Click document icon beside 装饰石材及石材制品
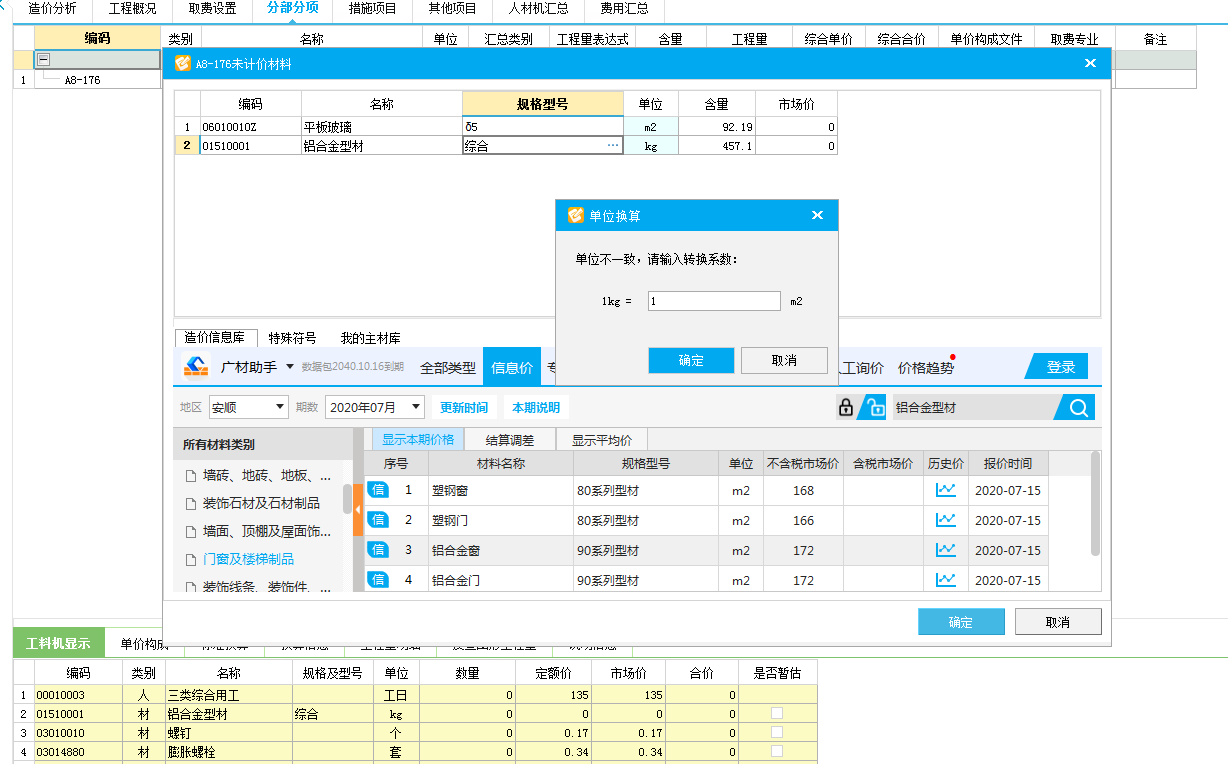 tap(190, 504)
